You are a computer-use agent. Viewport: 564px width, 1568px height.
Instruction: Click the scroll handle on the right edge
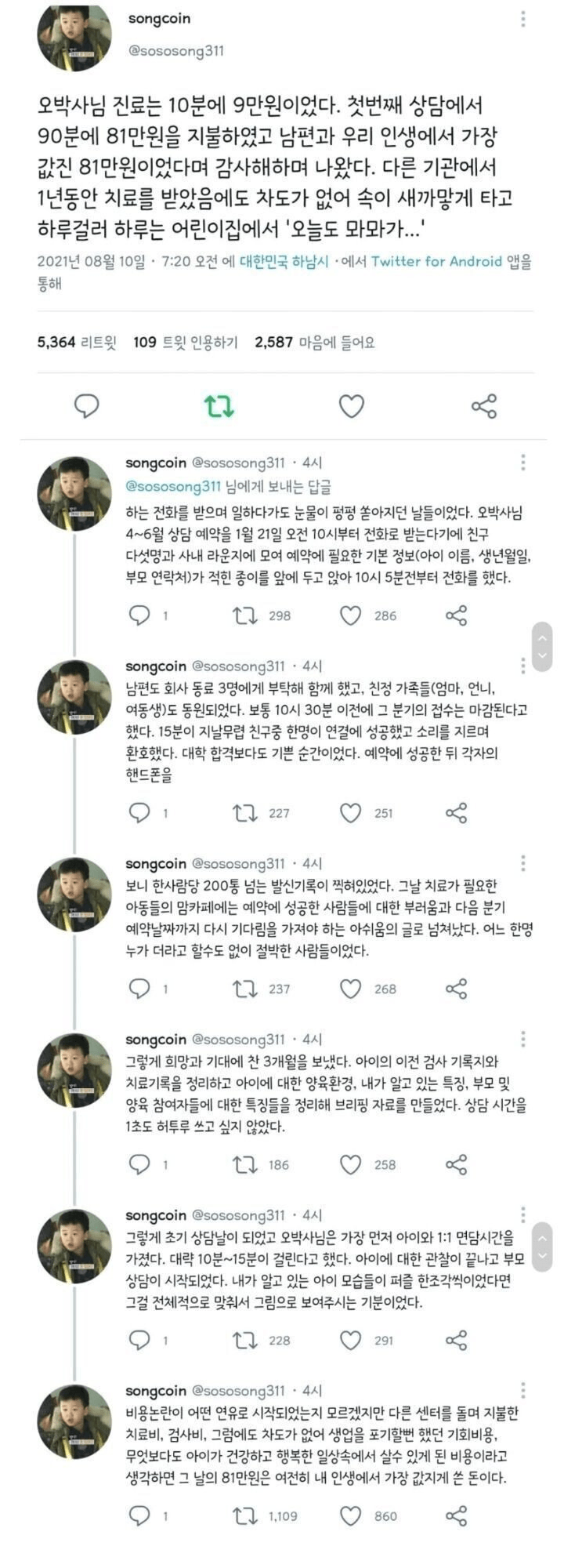(542, 648)
